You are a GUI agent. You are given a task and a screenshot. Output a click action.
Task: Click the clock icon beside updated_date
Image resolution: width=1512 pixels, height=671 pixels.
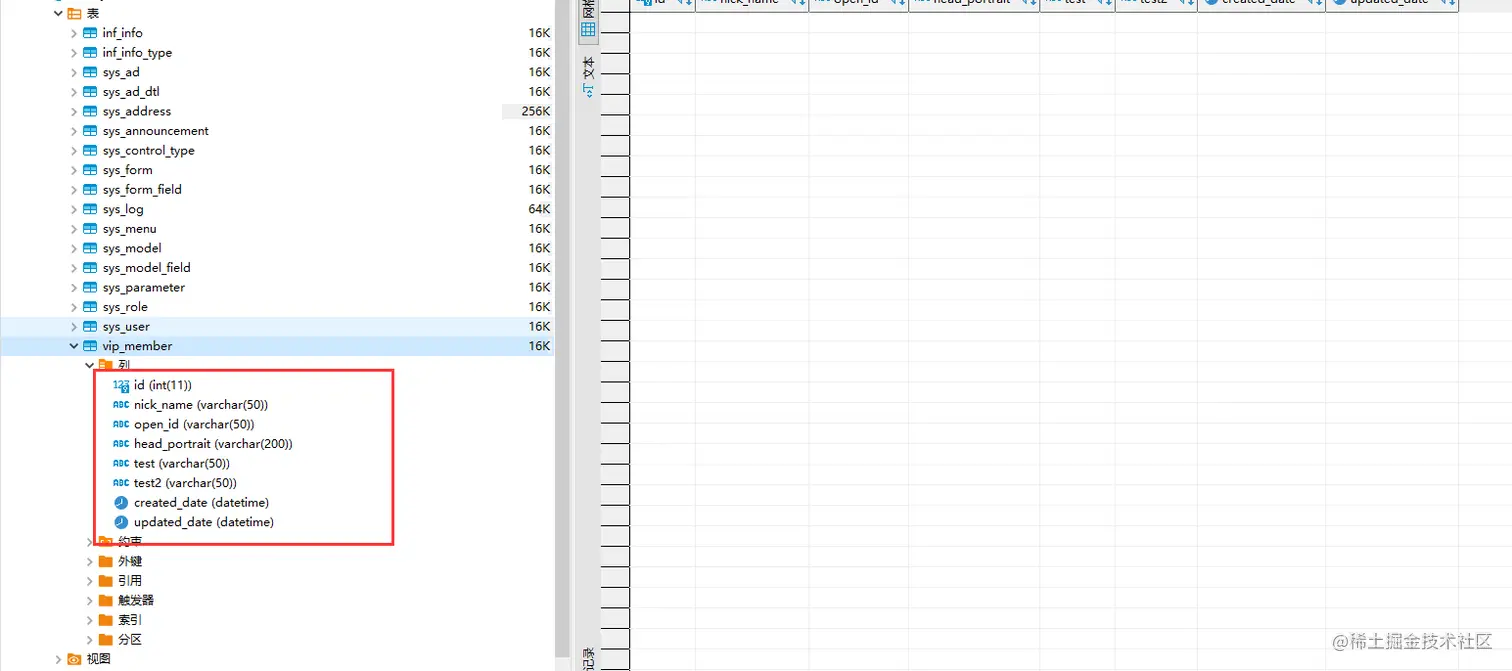[121, 522]
